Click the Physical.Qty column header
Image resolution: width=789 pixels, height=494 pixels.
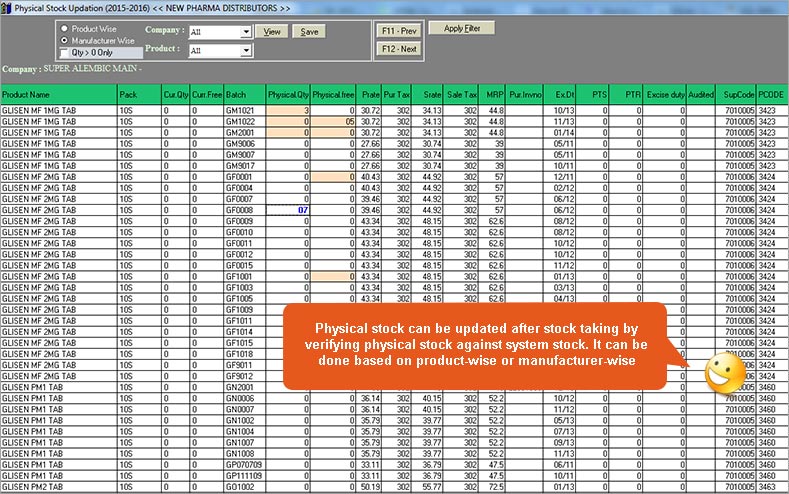point(289,94)
